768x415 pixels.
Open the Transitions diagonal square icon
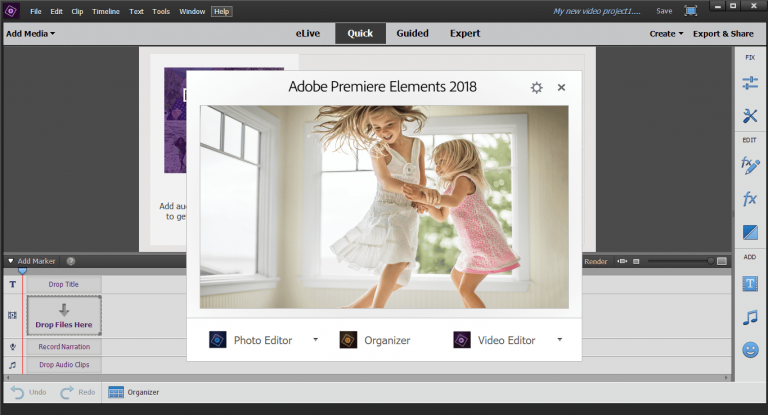pyautogui.click(x=750, y=232)
